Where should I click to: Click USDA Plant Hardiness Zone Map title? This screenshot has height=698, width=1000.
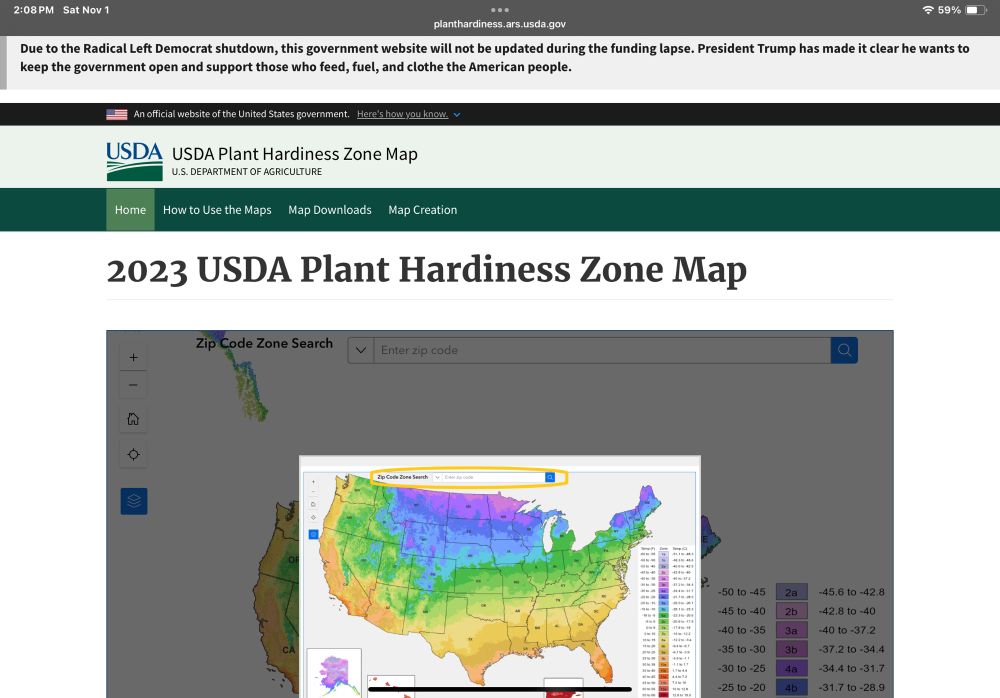295,154
